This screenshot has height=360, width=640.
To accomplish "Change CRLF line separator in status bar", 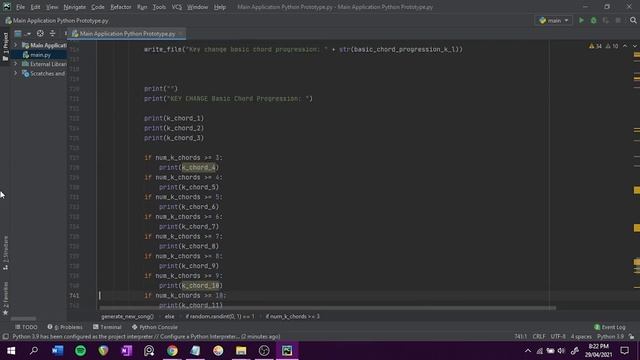I will [x=539, y=337].
